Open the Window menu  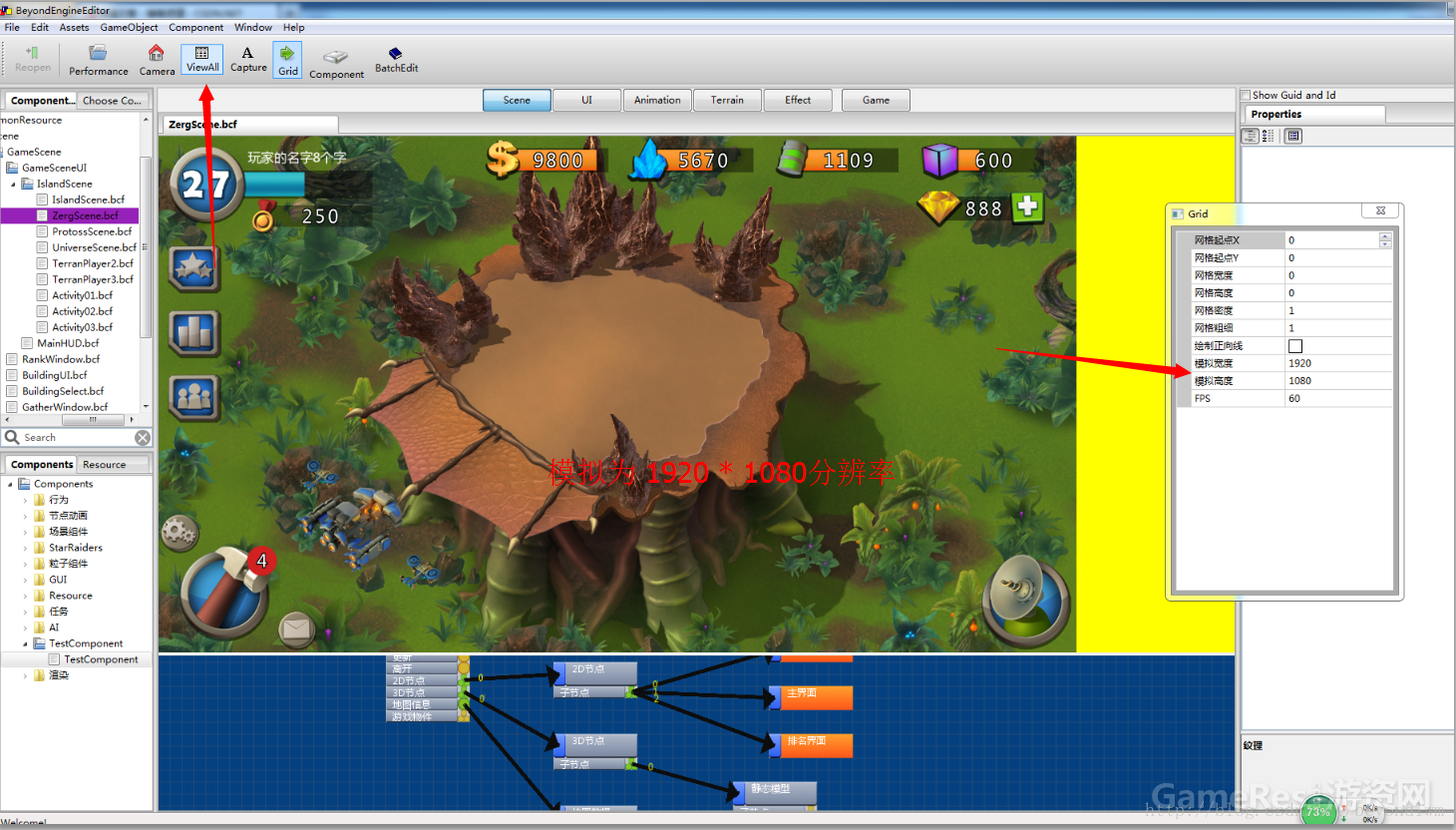coord(253,27)
